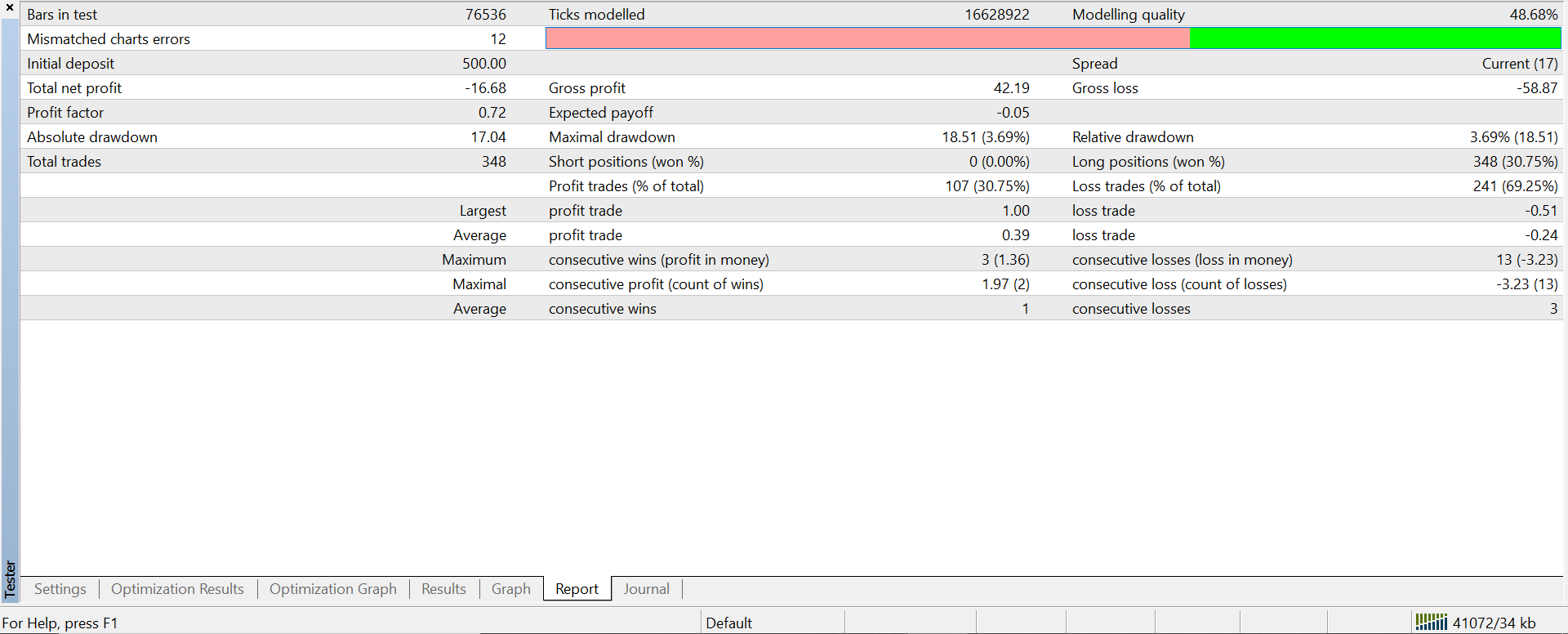The image size is (1568, 634).
Task: Click consecutive losses value 13 (-3.23)
Action: point(1527,260)
